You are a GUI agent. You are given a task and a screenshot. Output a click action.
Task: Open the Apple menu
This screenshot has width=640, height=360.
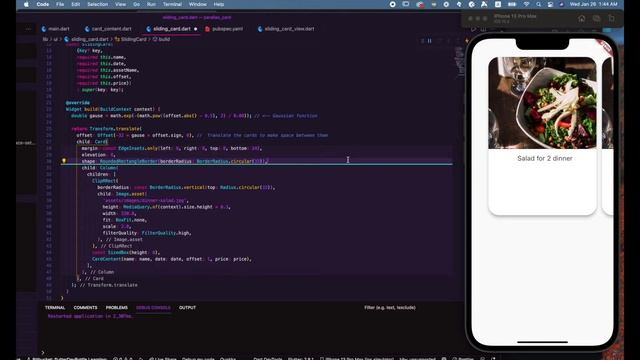tap(26, 4)
